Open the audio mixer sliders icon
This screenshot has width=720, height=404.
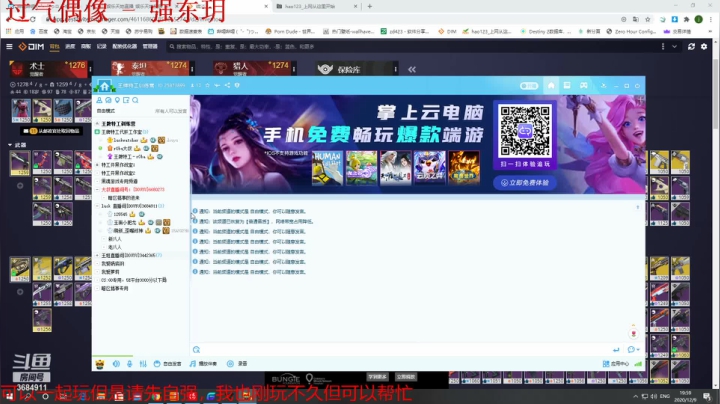(143, 364)
